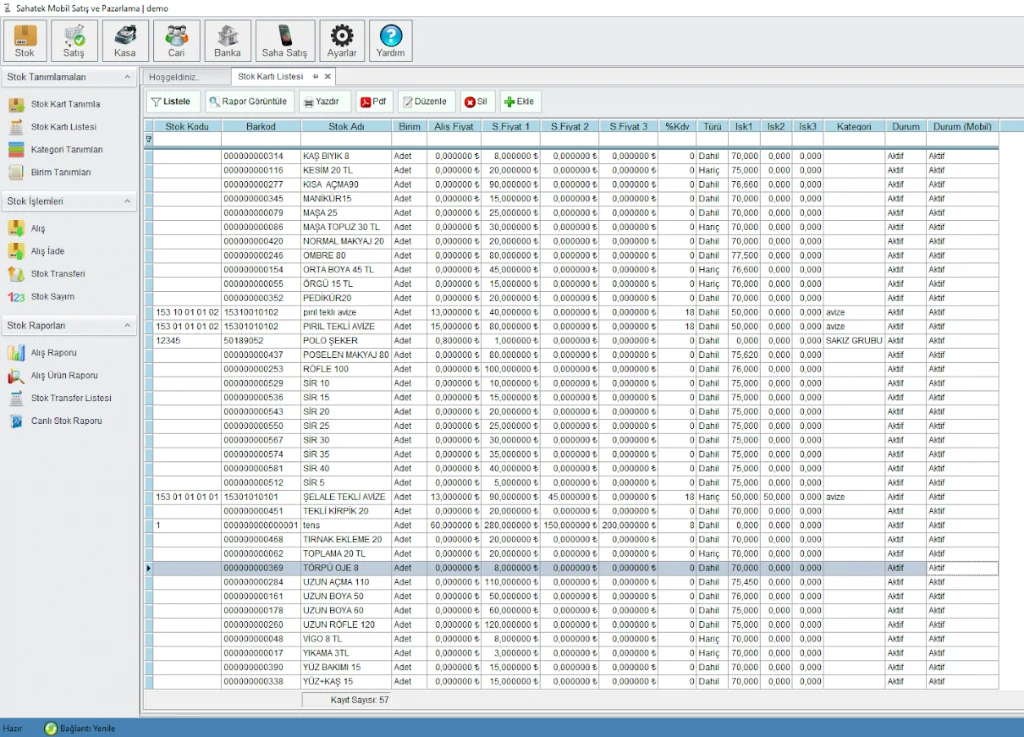Click the Stok Adı filter field
This screenshot has height=737, width=1024.
click(x=346, y=140)
